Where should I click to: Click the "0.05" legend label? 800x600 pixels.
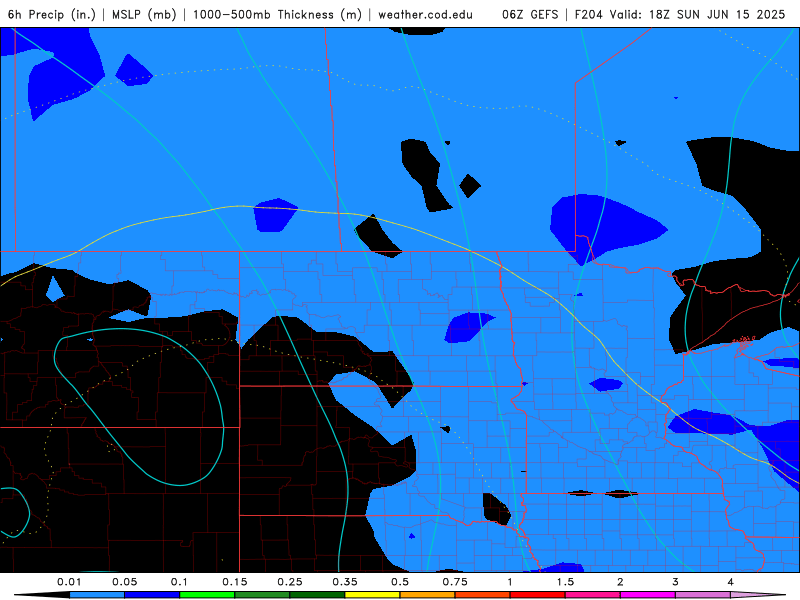(124, 582)
